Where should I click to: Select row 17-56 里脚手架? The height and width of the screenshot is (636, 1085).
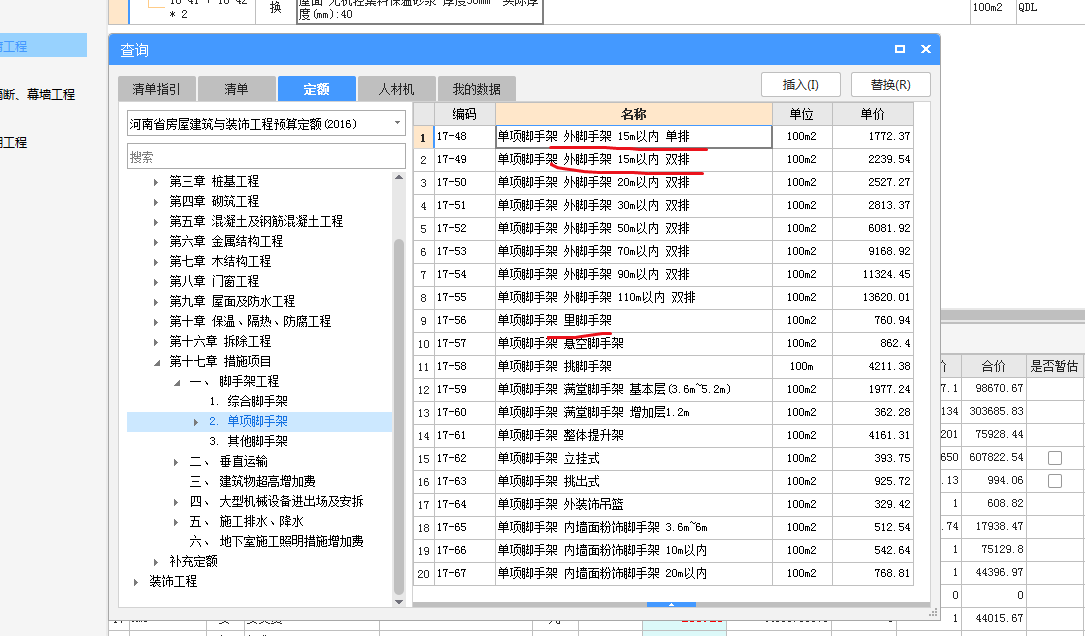pos(664,320)
